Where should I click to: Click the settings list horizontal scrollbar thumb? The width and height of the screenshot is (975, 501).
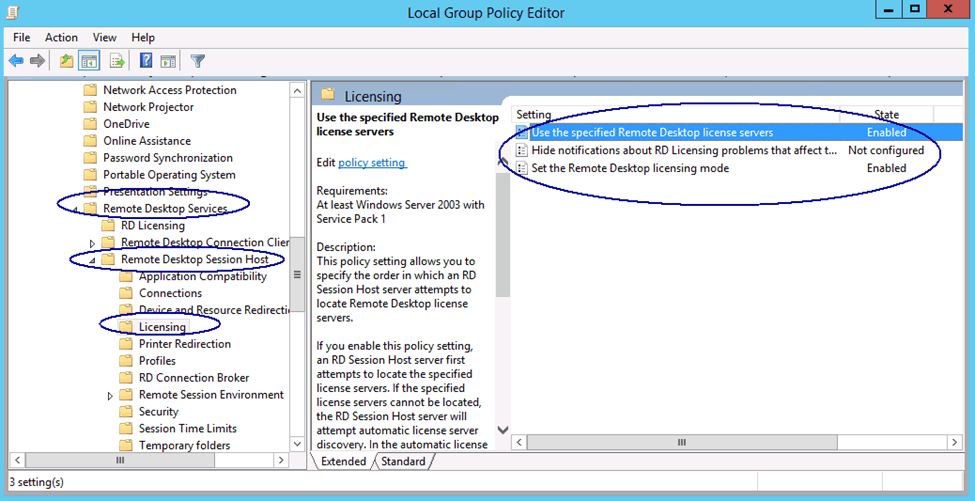coord(682,442)
